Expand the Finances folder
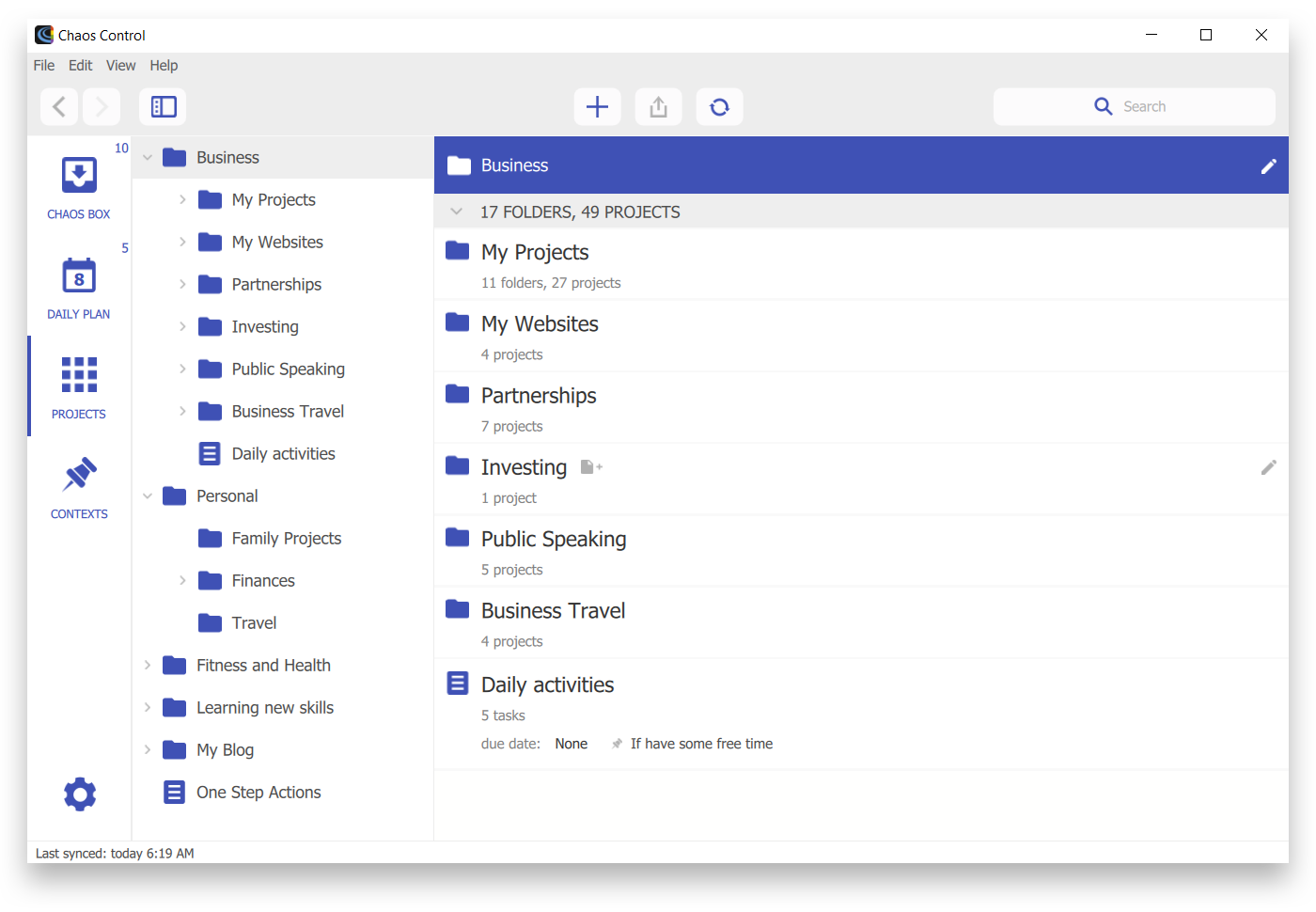The height and width of the screenshot is (912, 1316). tap(182, 581)
